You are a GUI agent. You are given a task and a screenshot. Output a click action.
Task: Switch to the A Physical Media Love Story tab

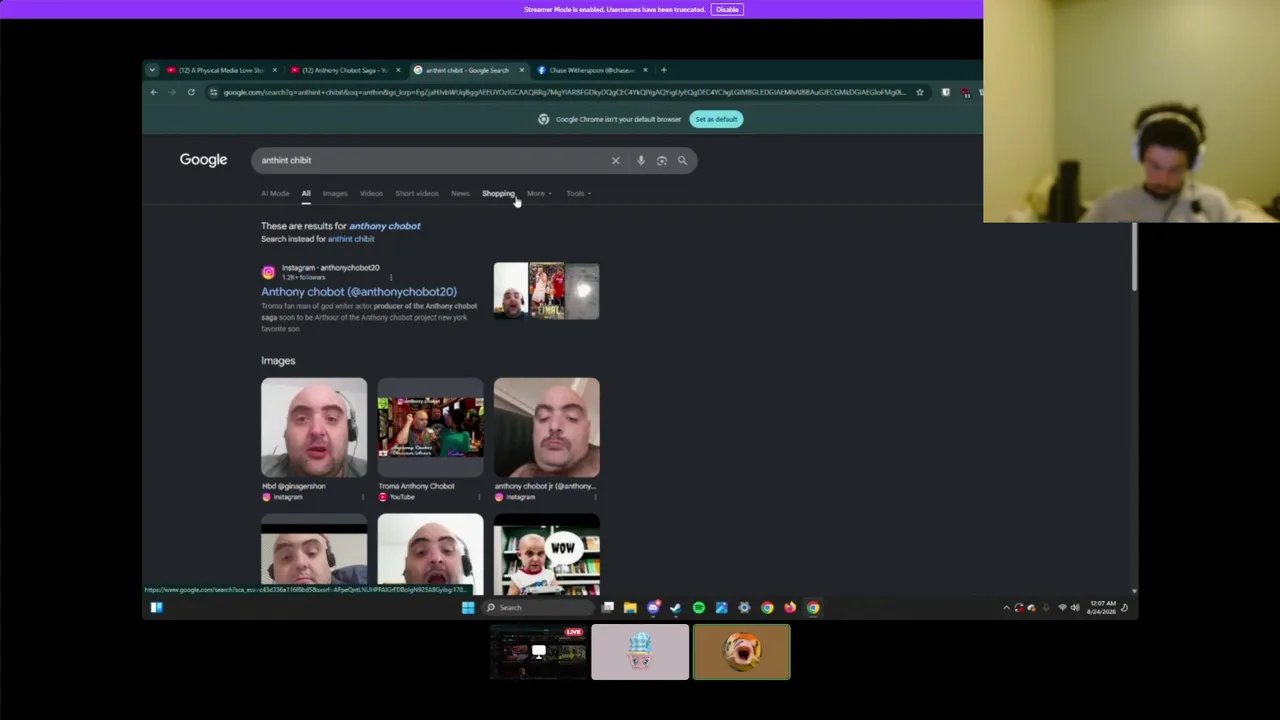[222, 70]
